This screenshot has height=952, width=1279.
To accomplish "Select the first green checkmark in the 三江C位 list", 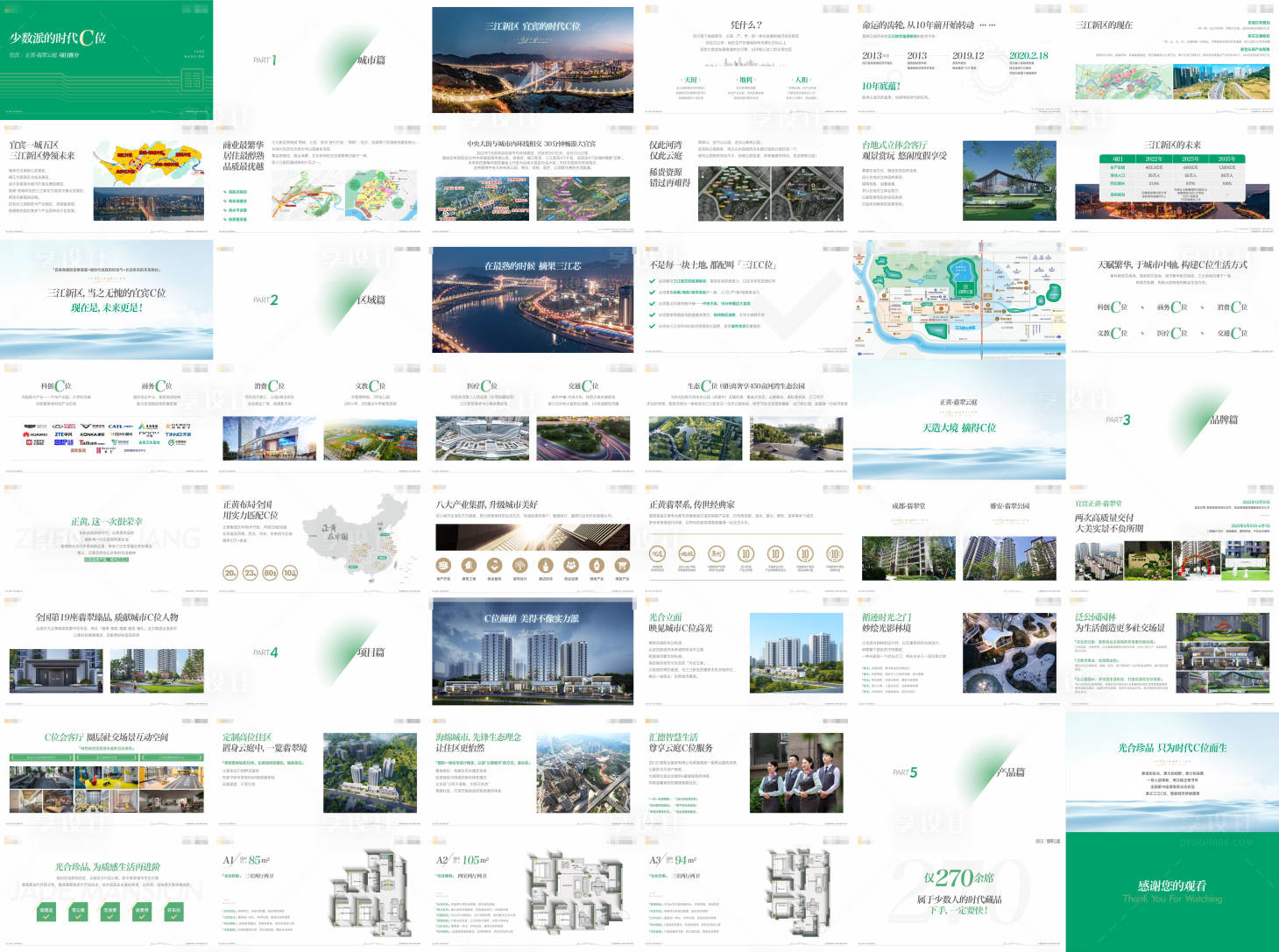I will pyautogui.click(x=652, y=281).
